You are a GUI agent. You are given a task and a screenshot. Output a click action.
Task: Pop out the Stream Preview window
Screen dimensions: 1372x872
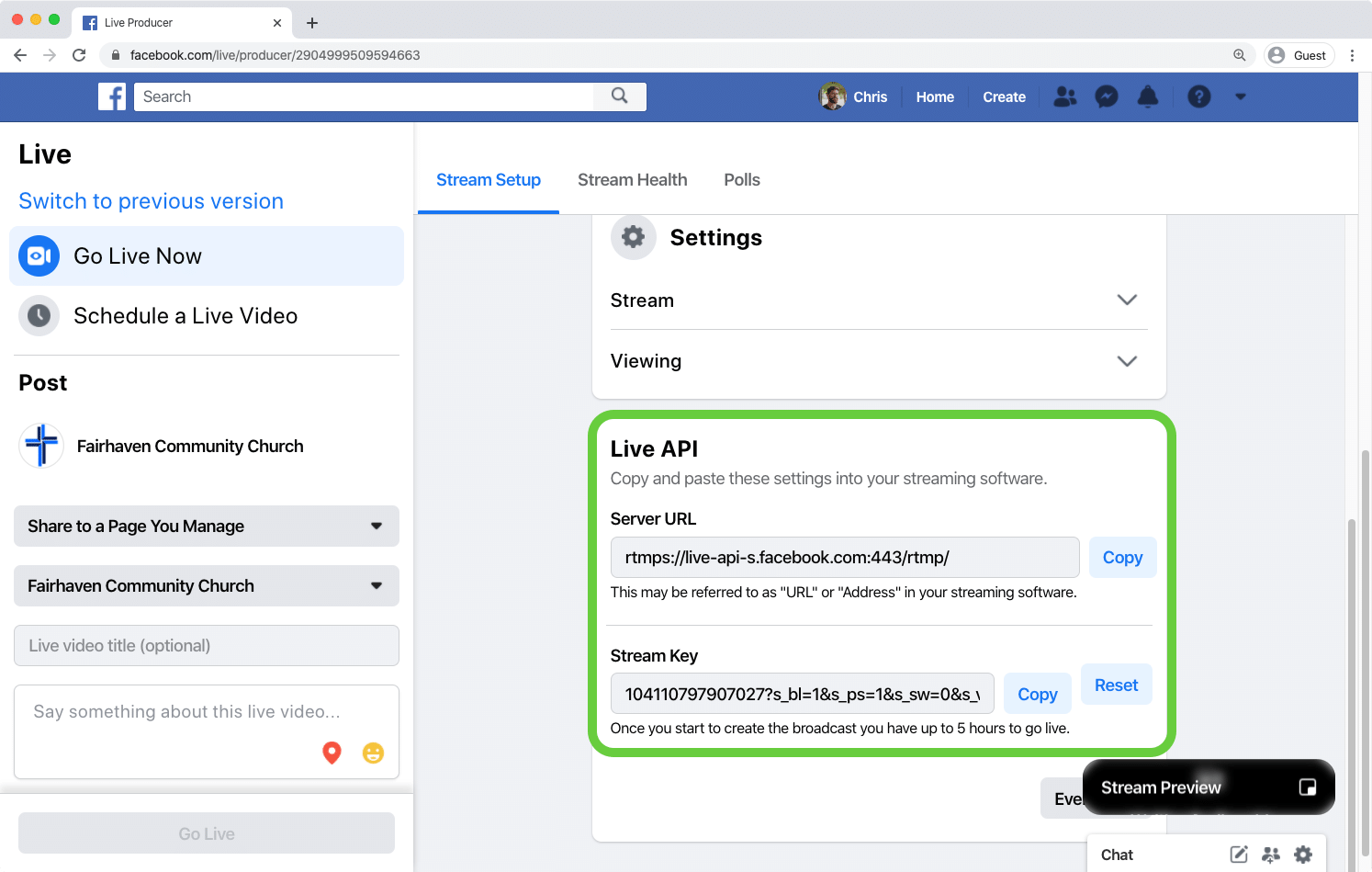pyautogui.click(x=1308, y=787)
